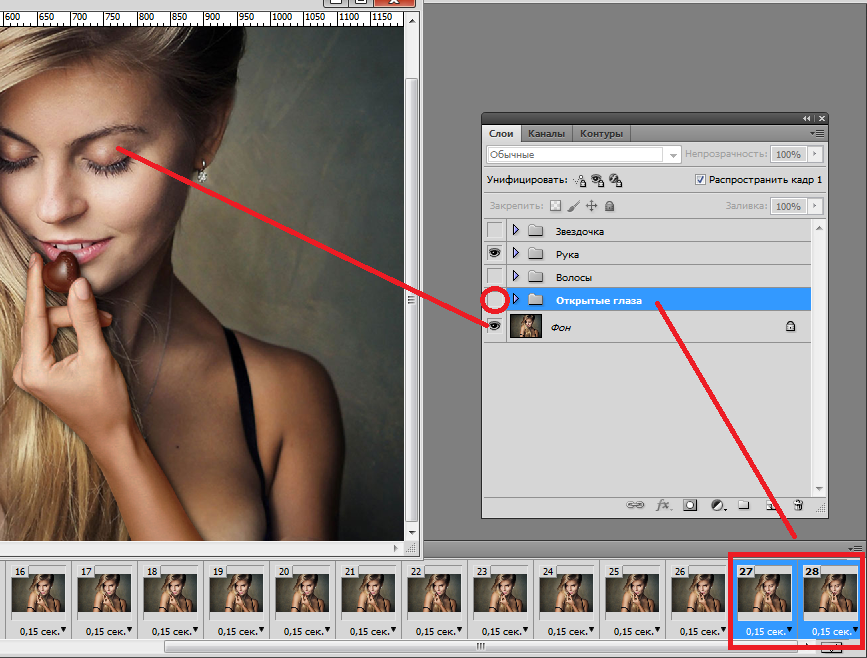Uncheck the Распространить кадр 1 checkbox

[x=700, y=180]
